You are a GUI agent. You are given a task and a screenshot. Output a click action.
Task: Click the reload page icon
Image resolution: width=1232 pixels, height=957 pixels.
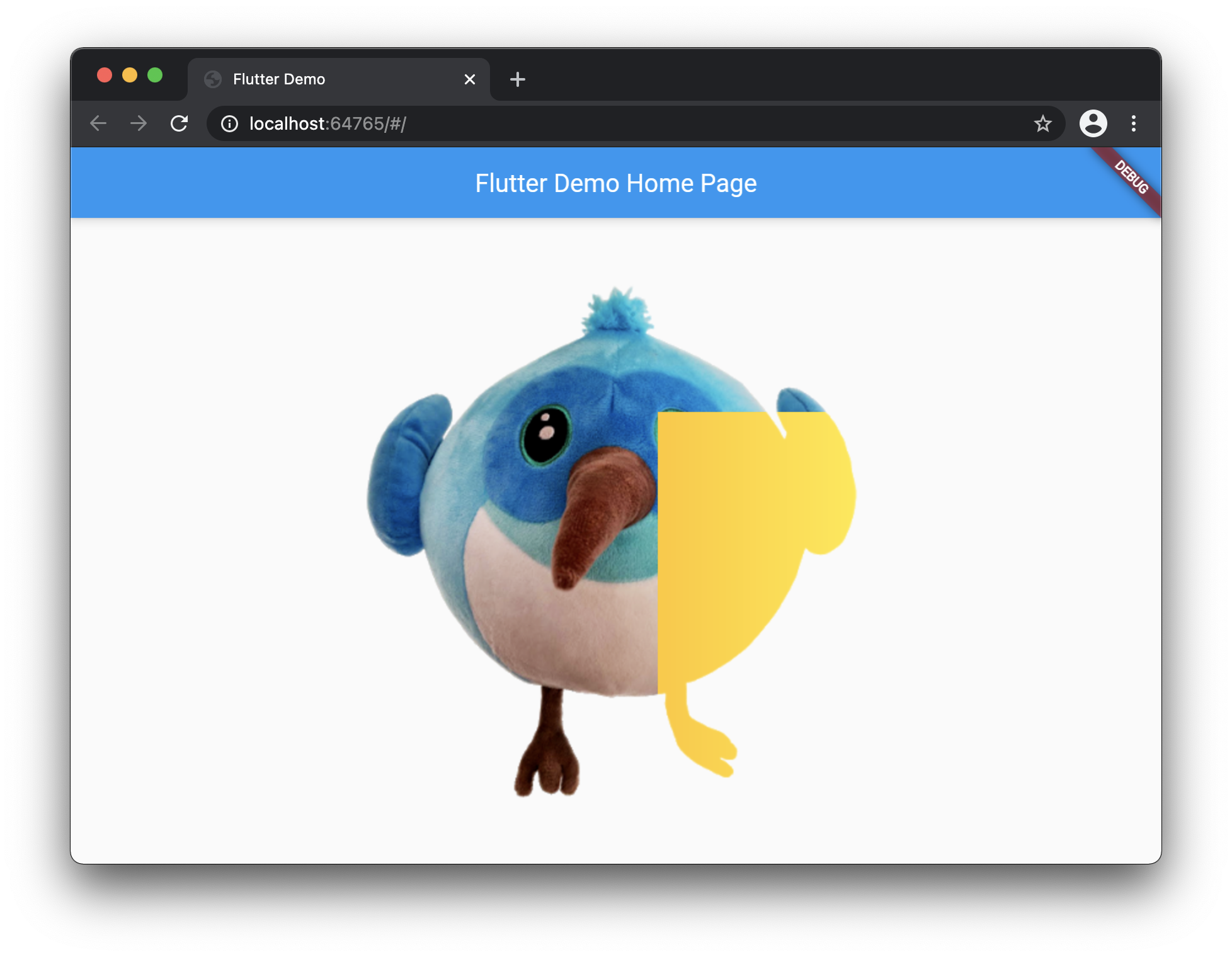click(180, 123)
